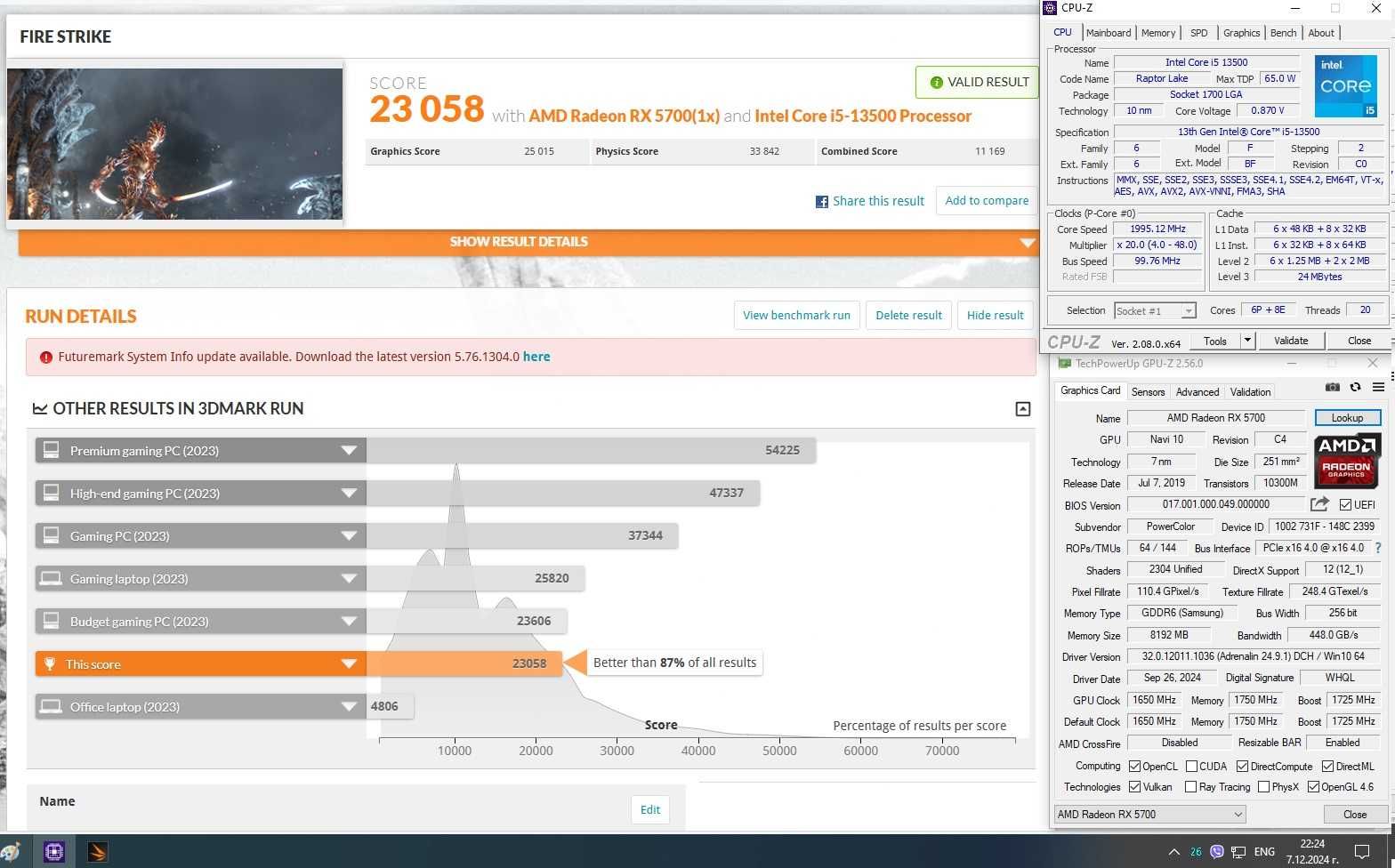The width and height of the screenshot is (1395, 868).
Task: Show hidden tray icons chevron
Action: (1173, 852)
